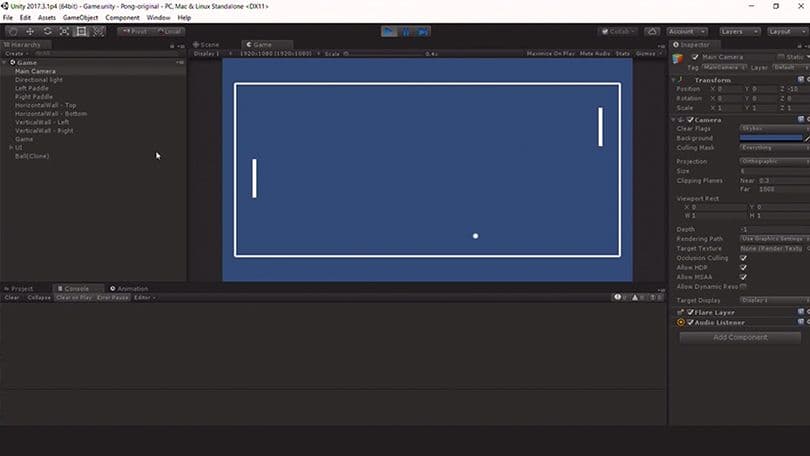The image size is (810, 456).
Task: Click the Step frame button
Action: 421,31
